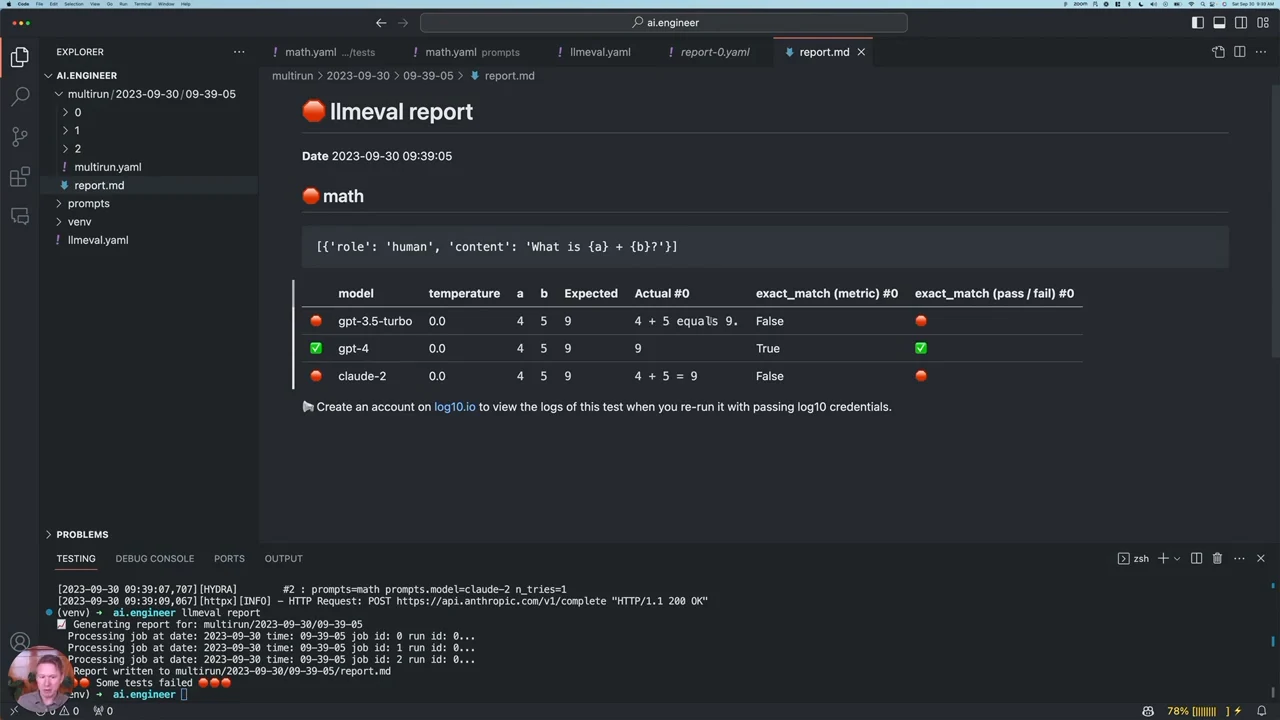This screenshot has height=720, width=1280.
Task: Click the Explorer panel more actions ellipsis
Action: (x=238, y=52)
